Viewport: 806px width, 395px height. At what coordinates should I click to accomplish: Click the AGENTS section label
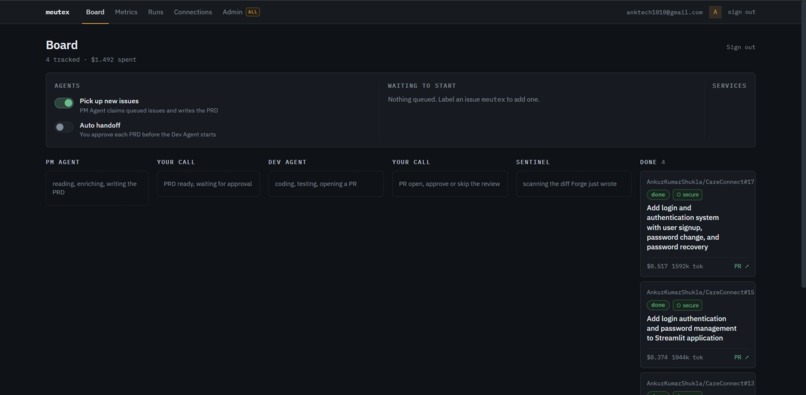[x=67, y=86]
